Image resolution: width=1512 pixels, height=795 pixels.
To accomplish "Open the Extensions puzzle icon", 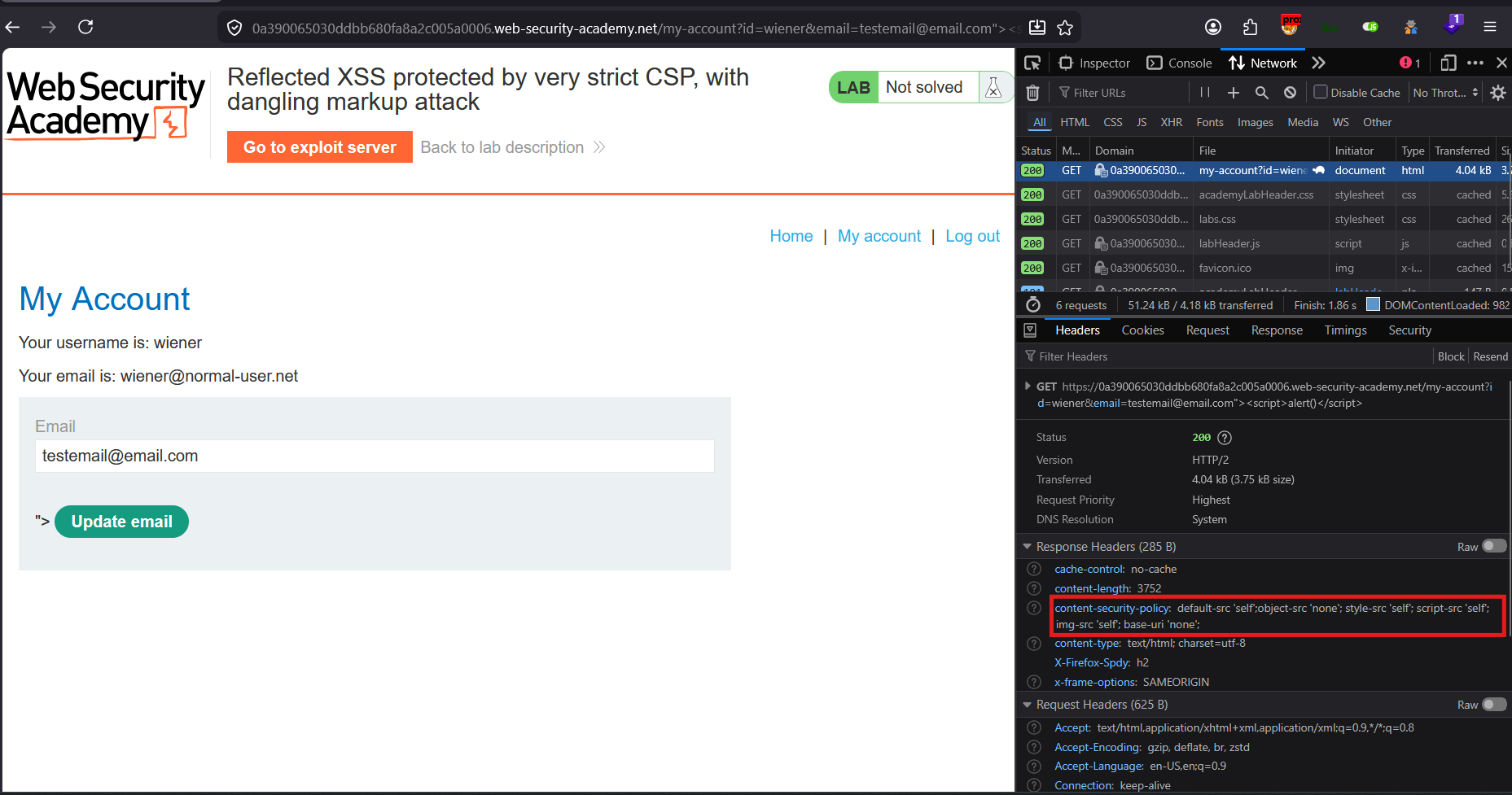I will [x=1251, y=28].
